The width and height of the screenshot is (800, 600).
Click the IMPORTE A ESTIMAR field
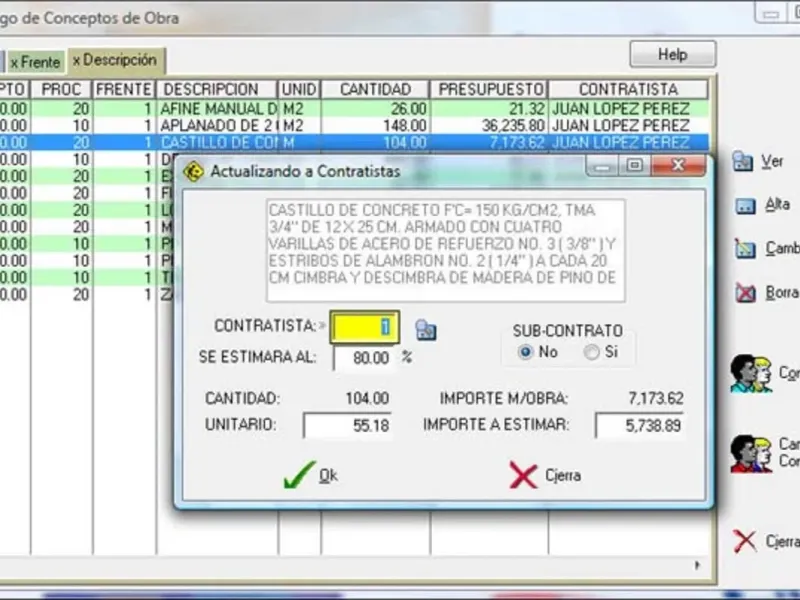pyautogui.click(x=639, y=425)
